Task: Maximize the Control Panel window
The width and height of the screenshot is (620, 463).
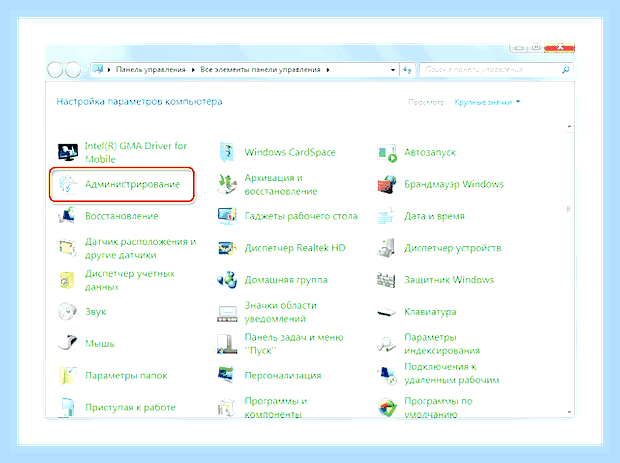Action: [x=536, y=48]
